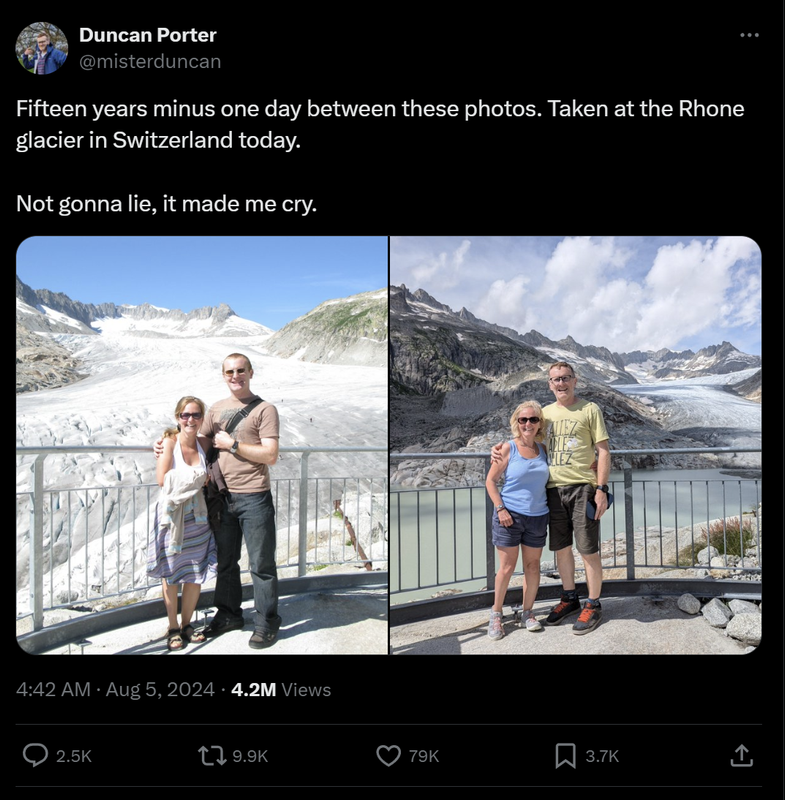Like the tweet with heart icon
The width and height of the screenshot is (785, 800).
(x=389, y=755)
